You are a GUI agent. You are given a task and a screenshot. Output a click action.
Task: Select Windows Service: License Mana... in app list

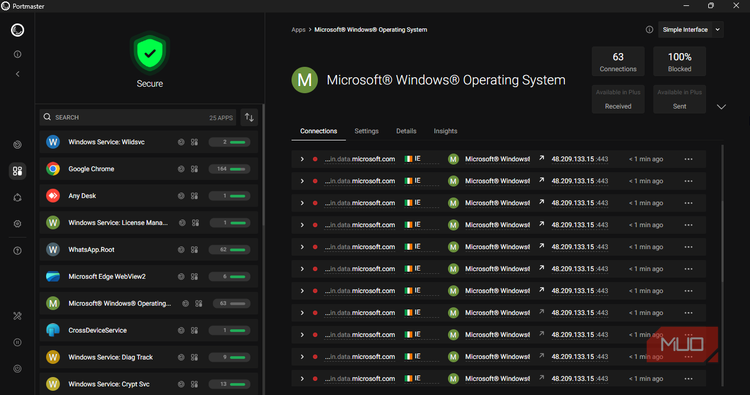pyautogui.click(x=149, y=223)
